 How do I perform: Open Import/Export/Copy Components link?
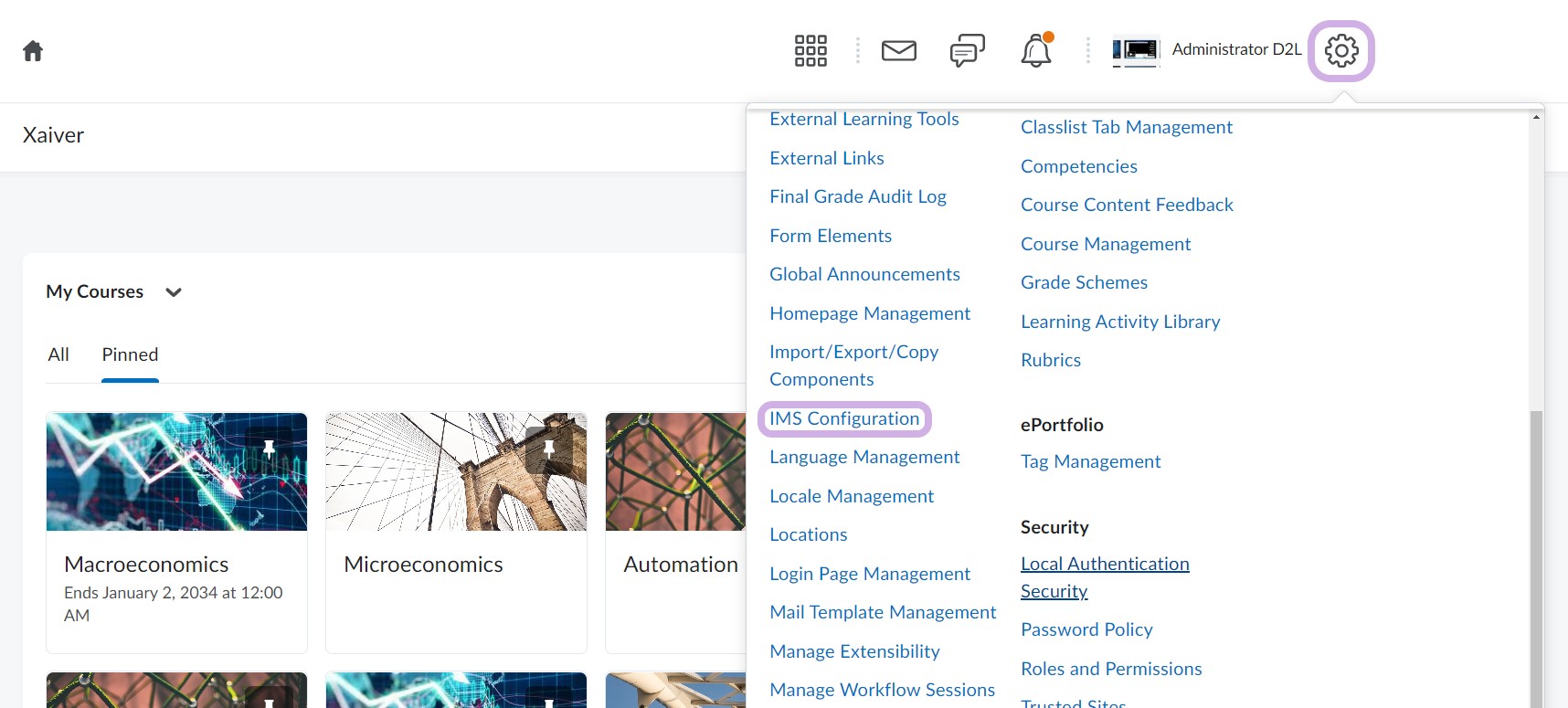click(853, 365)
